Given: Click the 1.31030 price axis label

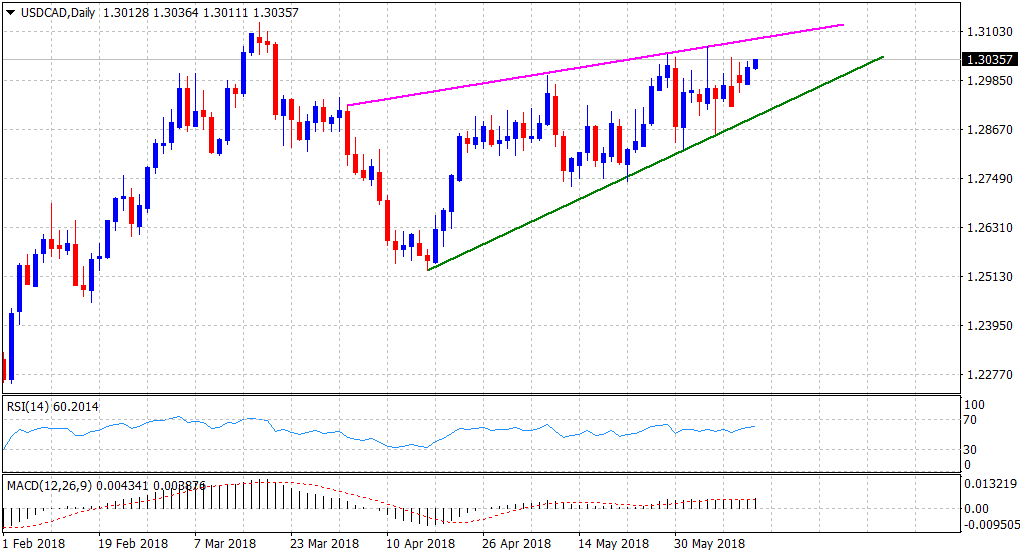Looking at the screenshot, I should pos(985,33).
